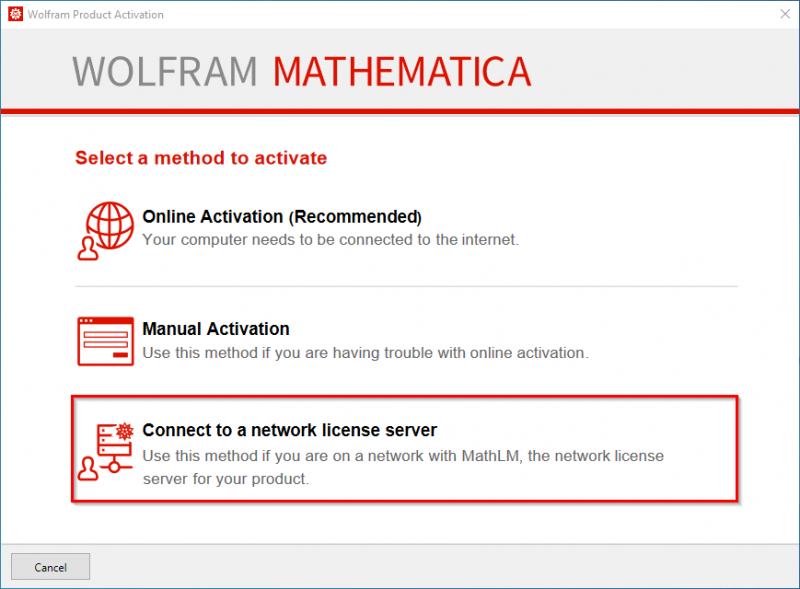
Task: Click the red spikey badge on server icon
Action: click(x=124, y=431)
